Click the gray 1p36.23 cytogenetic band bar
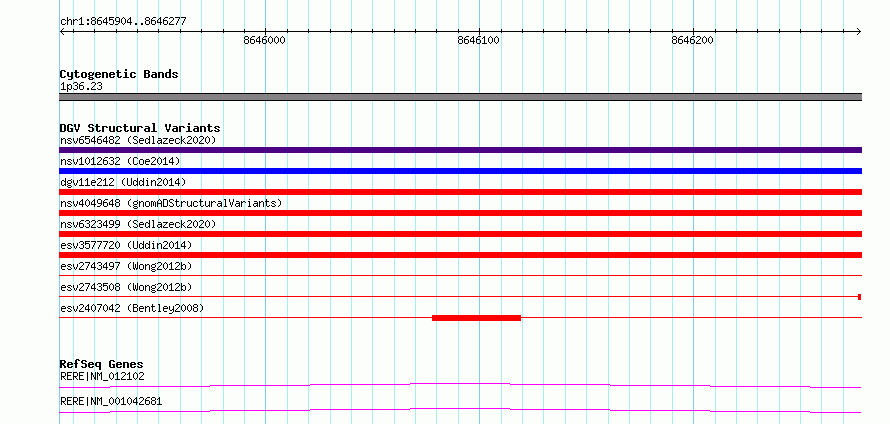The width and height of the screenshot is (890, 424). [461, 97]
